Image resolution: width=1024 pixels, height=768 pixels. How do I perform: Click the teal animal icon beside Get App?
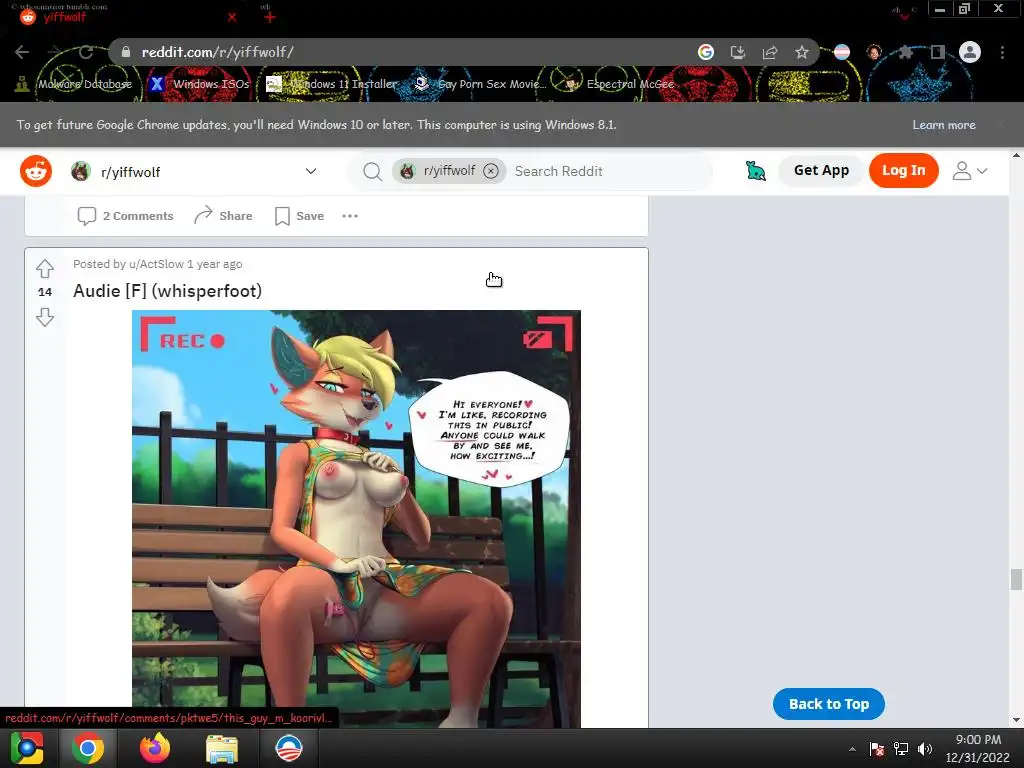point(756,171)
